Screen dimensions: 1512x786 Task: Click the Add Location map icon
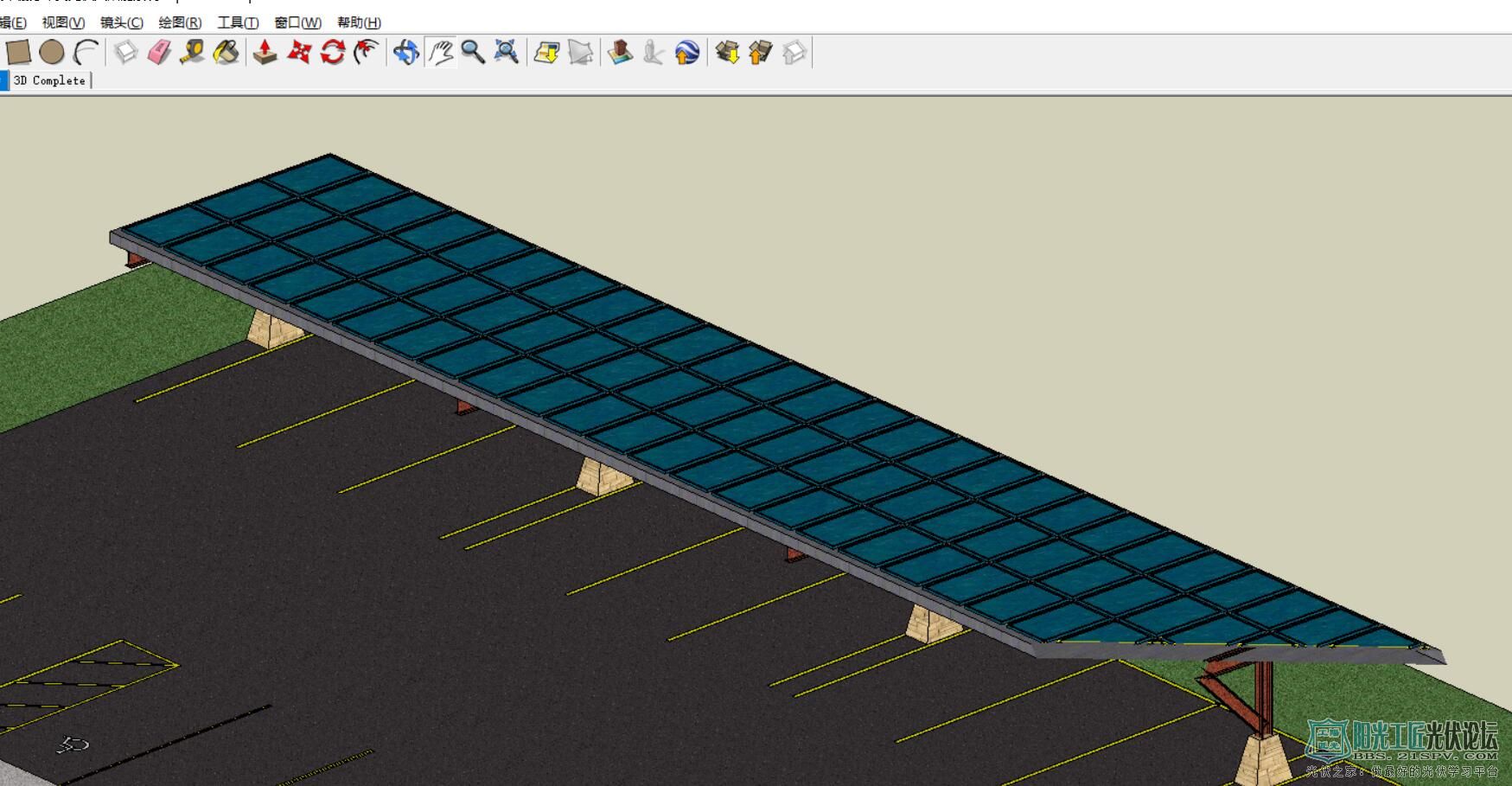point(546,53)
